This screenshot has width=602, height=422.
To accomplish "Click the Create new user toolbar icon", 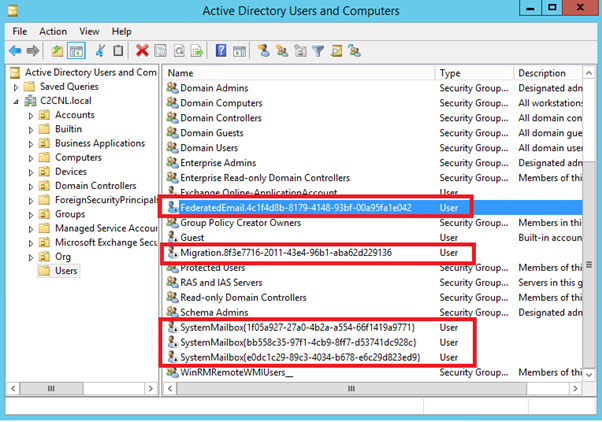I will click(x=263, y=50).
